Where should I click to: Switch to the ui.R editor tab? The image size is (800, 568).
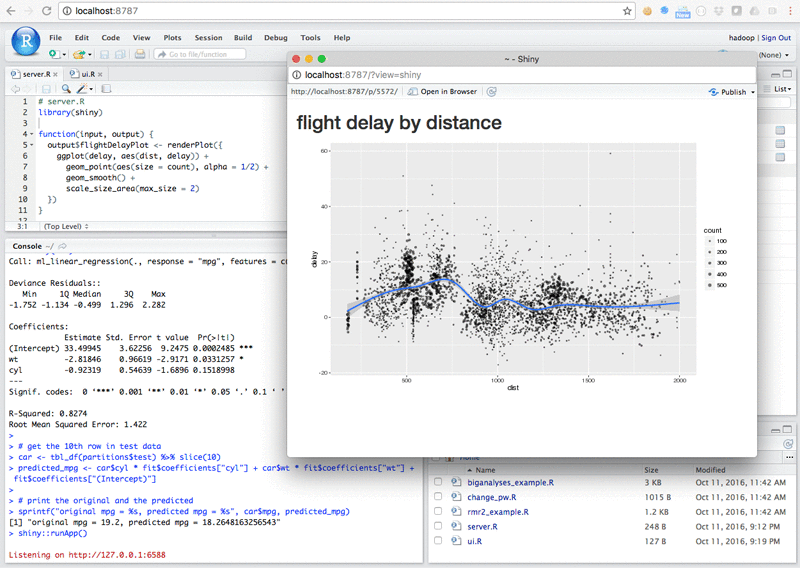pyautogui.click(x=84, y=74)
